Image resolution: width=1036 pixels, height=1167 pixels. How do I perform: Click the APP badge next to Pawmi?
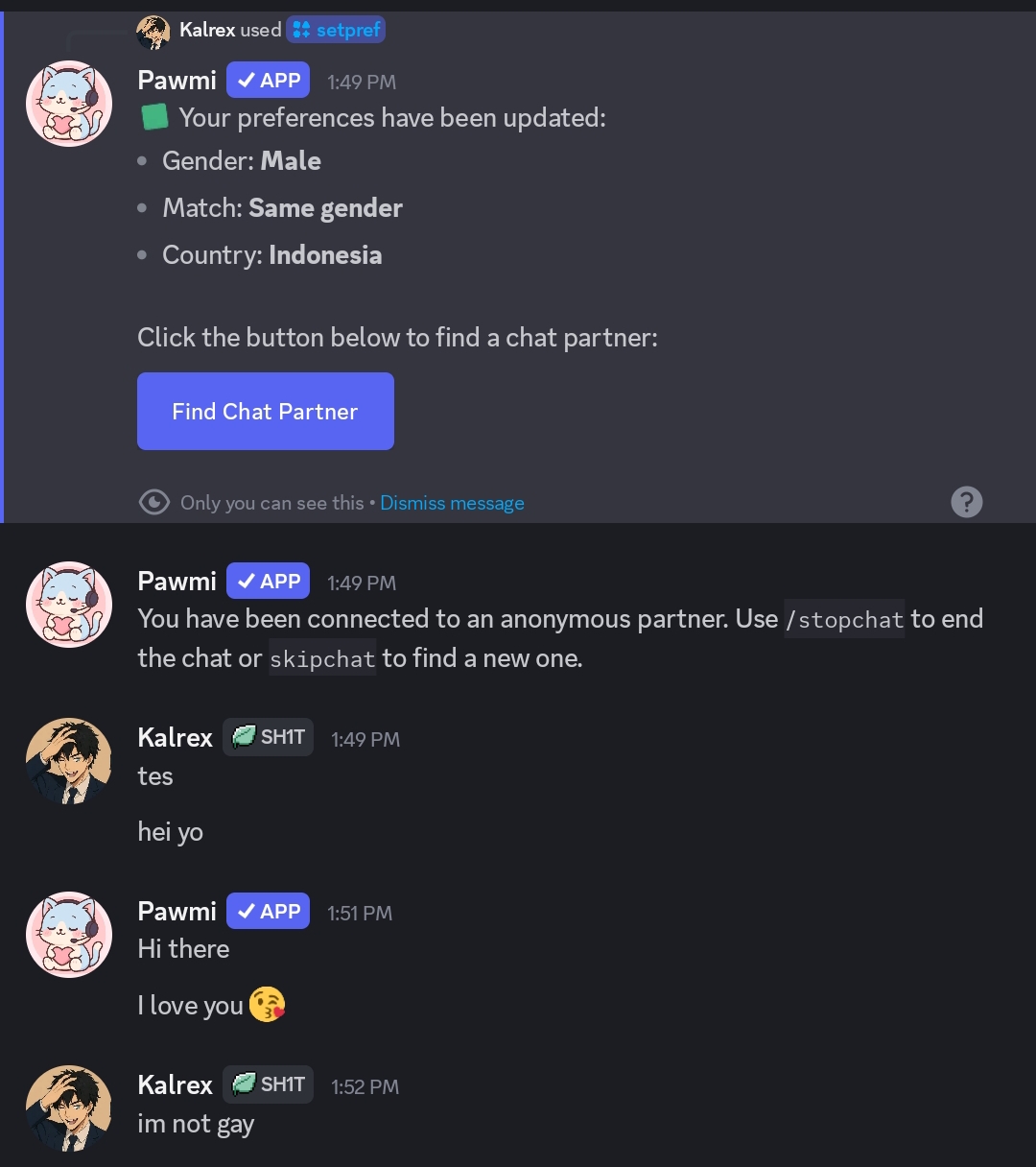point(268,80)
